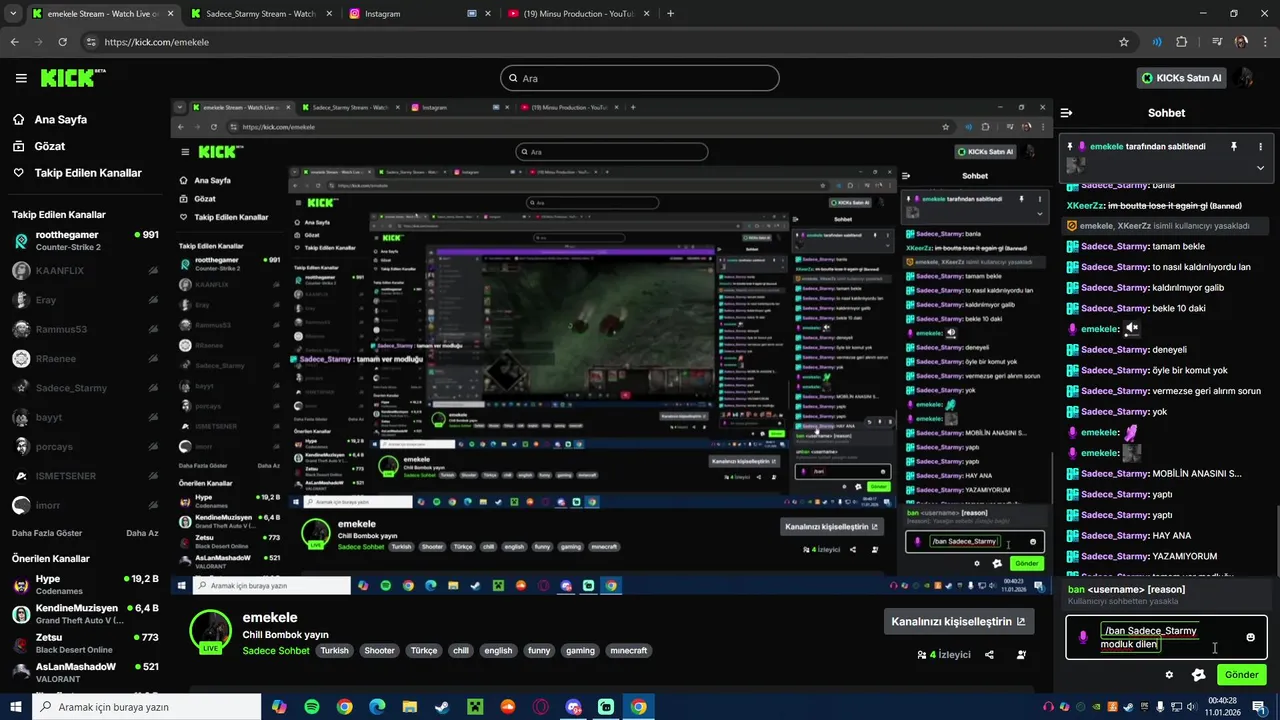Open Zetsu recommended channel
1280x720 pixels.
(x=85, y=643)
